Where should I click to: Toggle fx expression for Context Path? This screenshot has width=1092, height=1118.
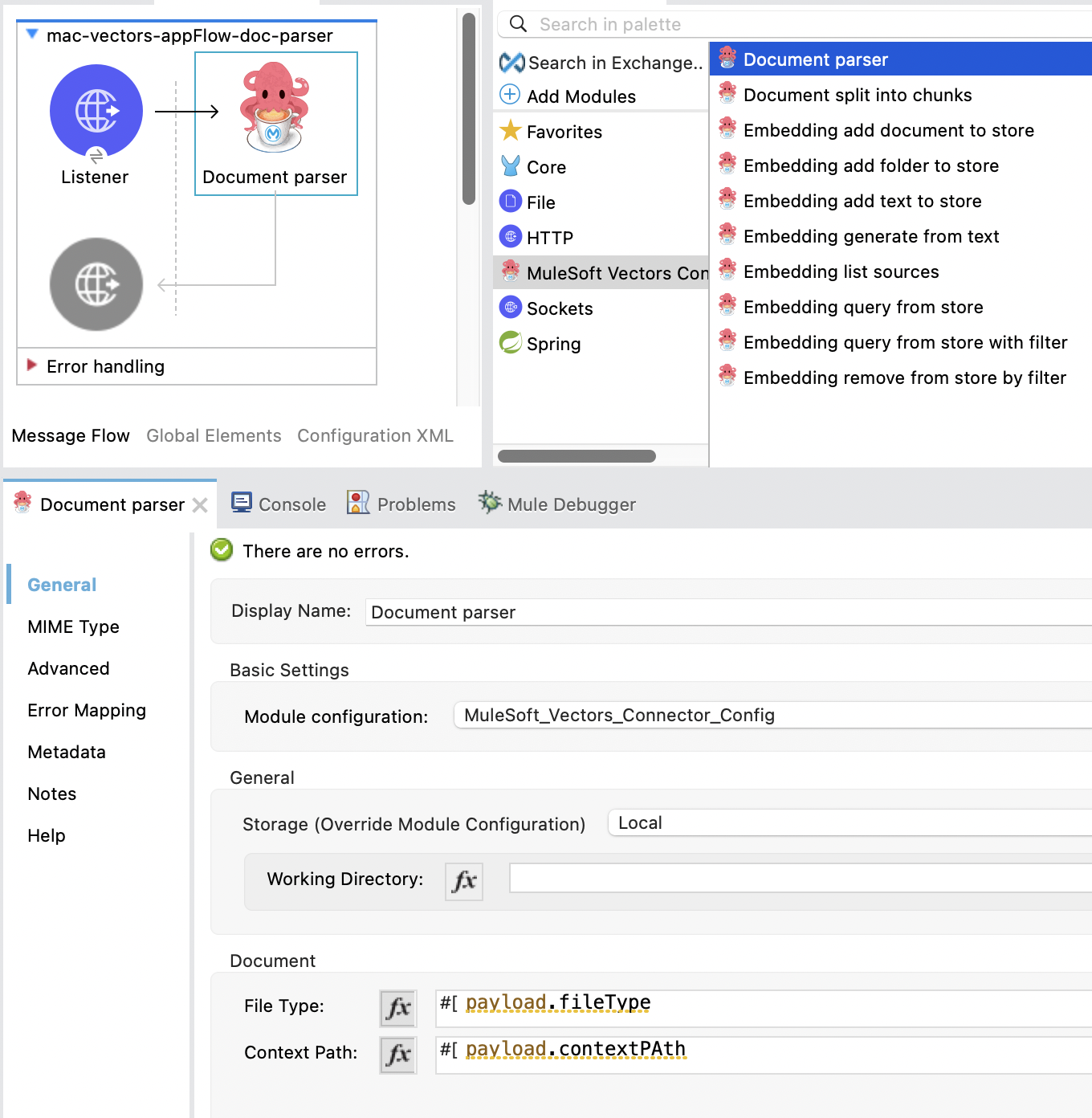coord(398,1055)
